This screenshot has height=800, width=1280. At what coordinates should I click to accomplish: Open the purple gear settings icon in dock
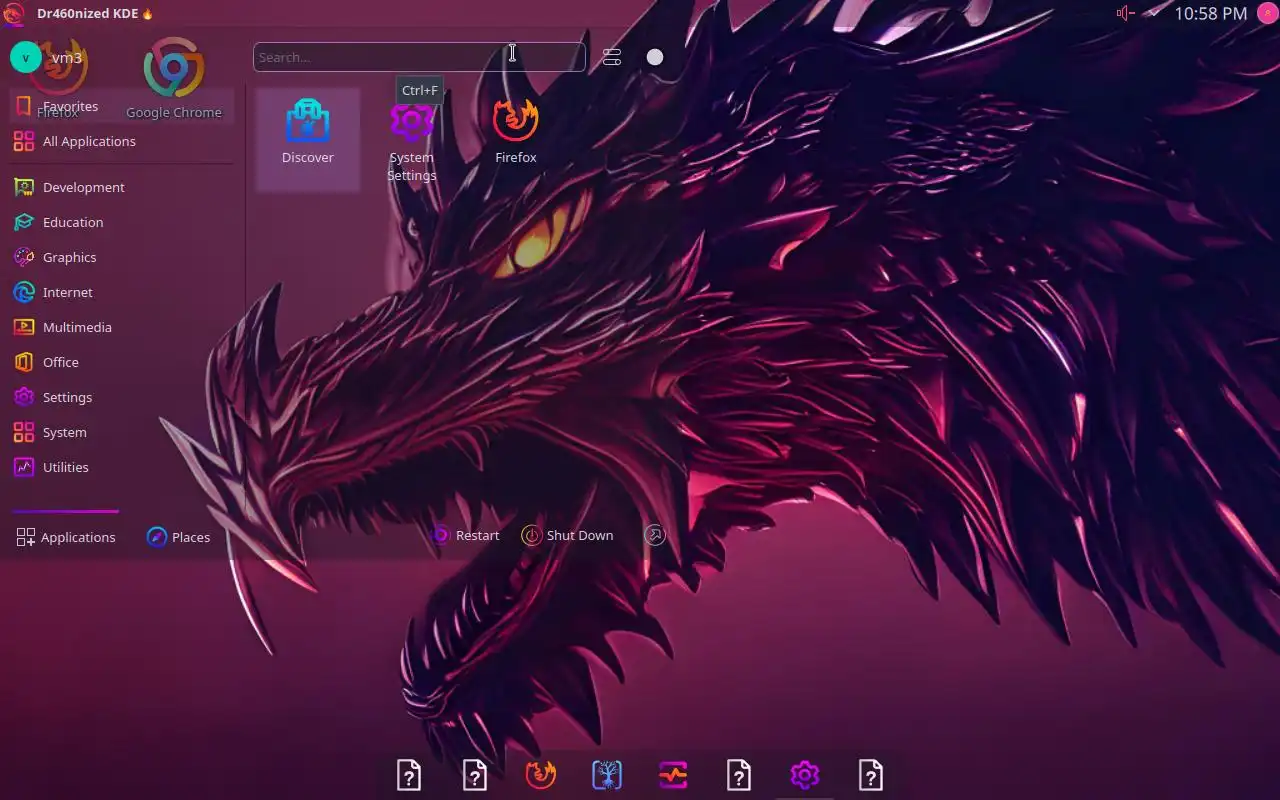805,775
